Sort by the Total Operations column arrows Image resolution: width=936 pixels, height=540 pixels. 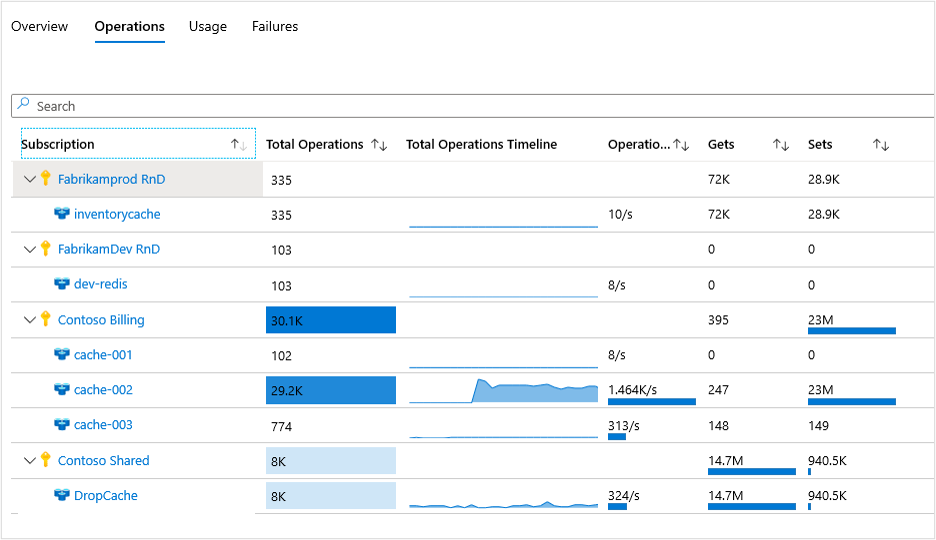pyautogui.click(x=379, y=145)
